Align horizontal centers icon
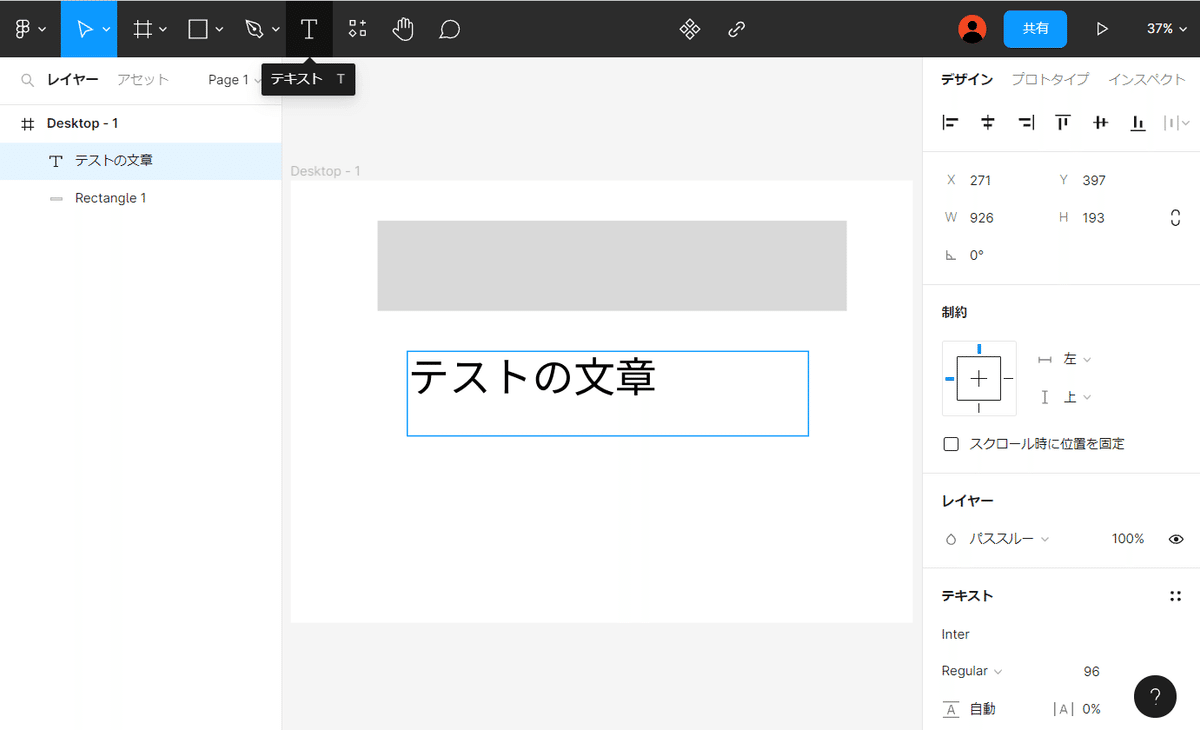The height and width of the screenshot is (730, 1200). click(988, 123)
